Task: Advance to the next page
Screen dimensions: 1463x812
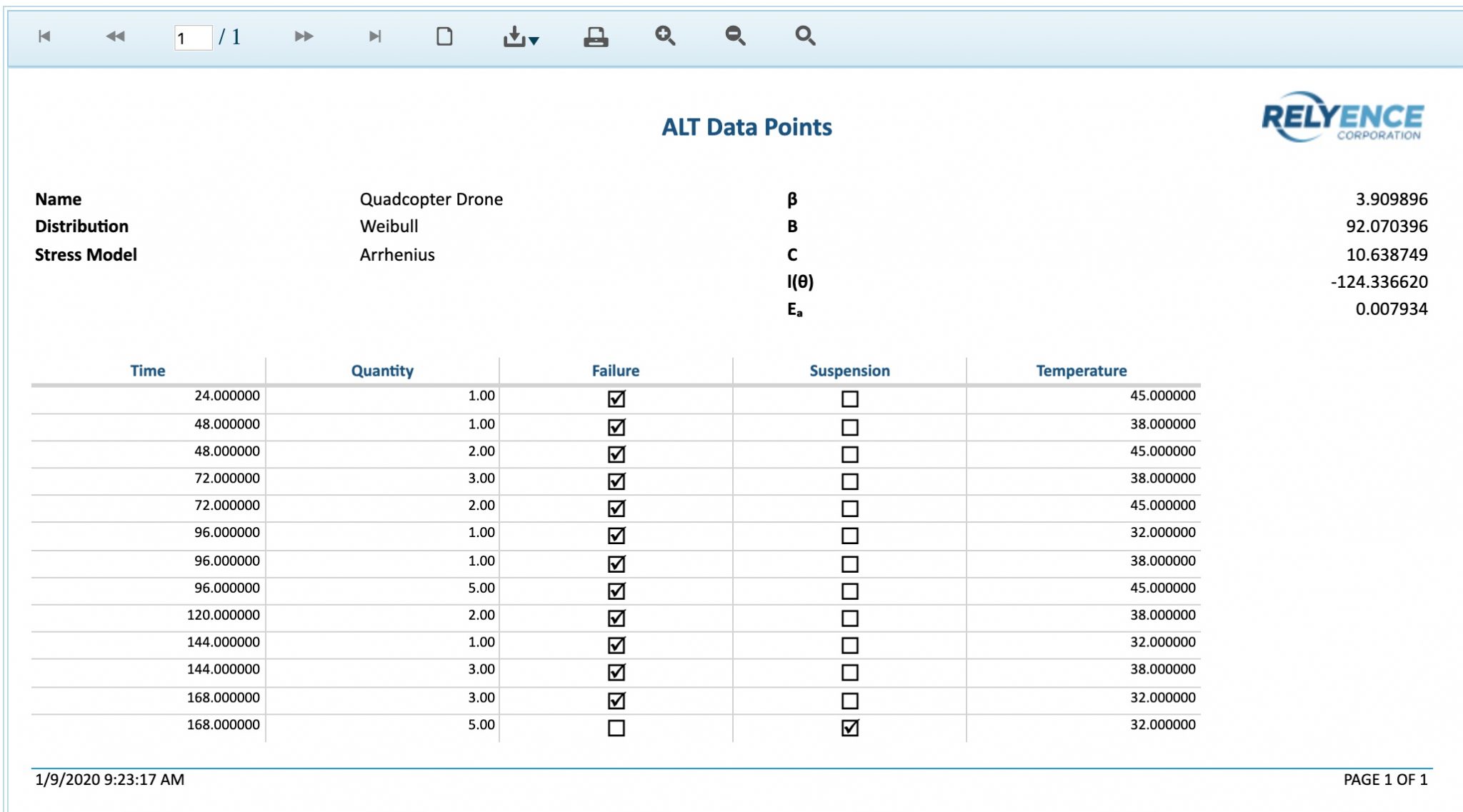Action: pos(303,36)
